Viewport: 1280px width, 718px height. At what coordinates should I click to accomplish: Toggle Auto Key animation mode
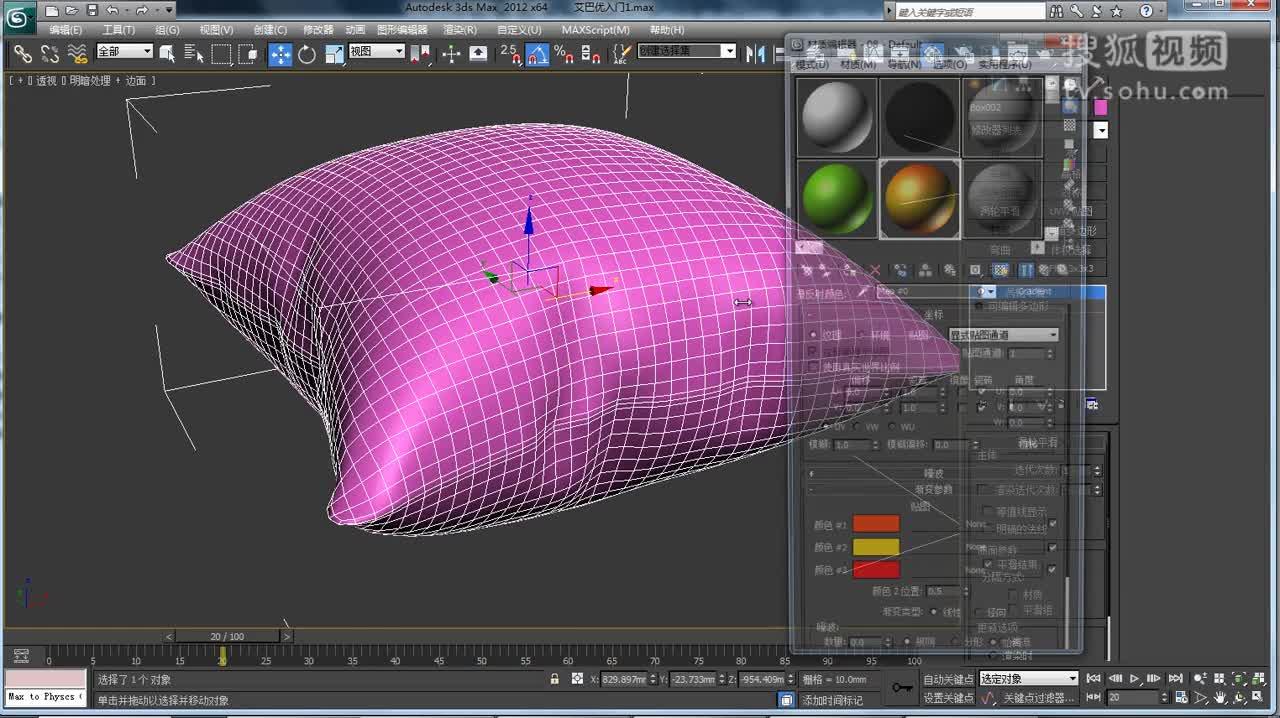pos(947,679)
